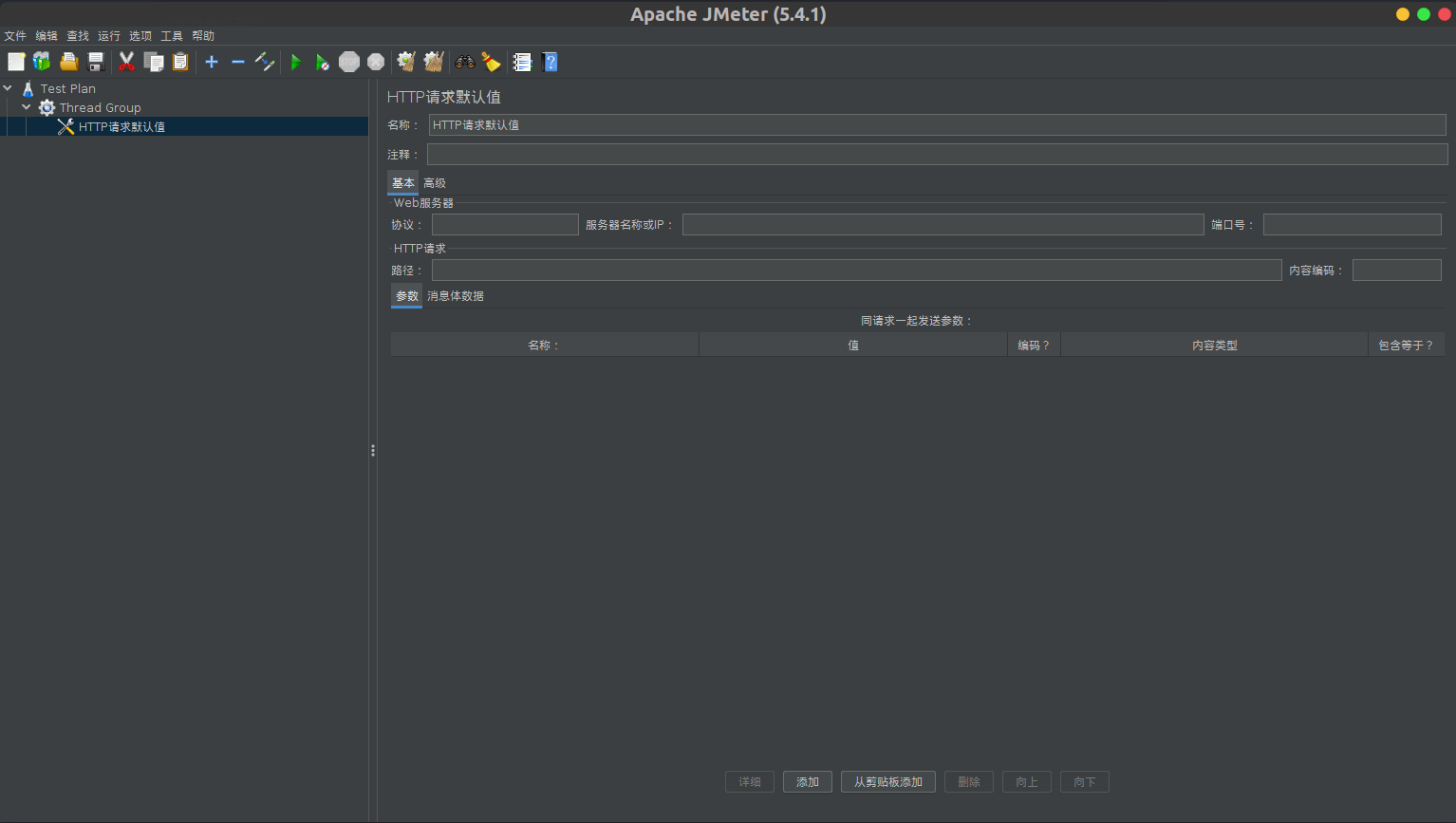Click the 编码? column header
This screenshot has height=823, width=1456.
1034,346
